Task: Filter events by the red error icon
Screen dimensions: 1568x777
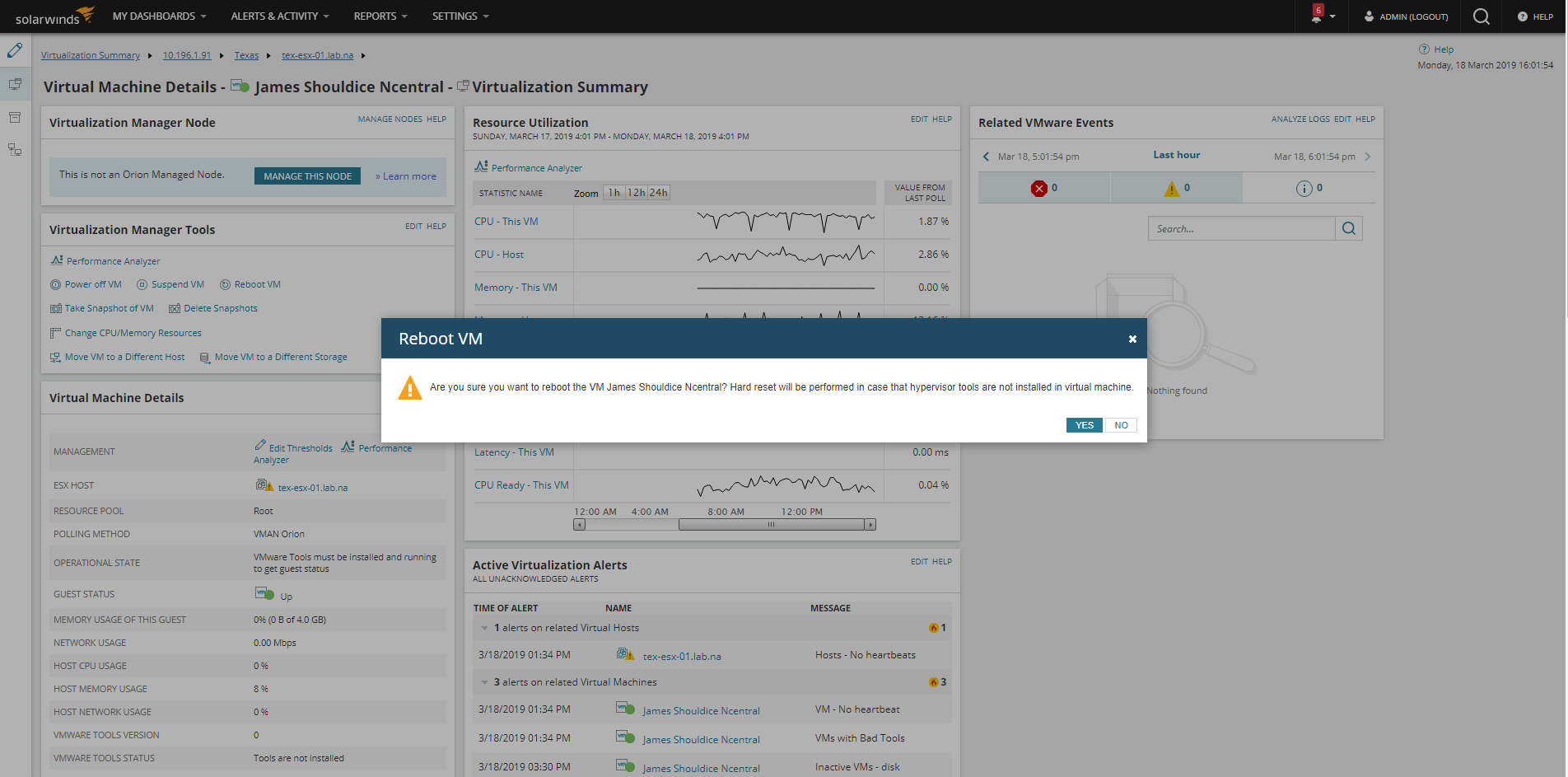Action: coord(1038,189)
